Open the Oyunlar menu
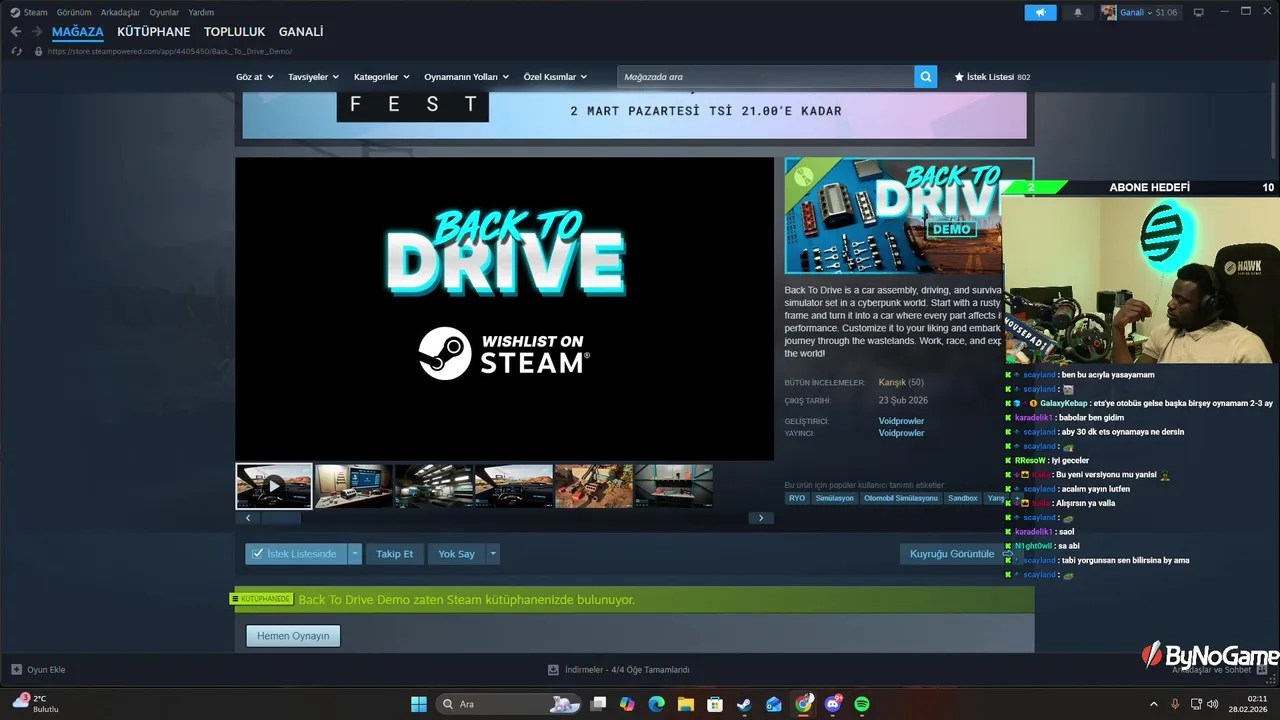This screenshot has height=720, width=1280. (164, 12)
